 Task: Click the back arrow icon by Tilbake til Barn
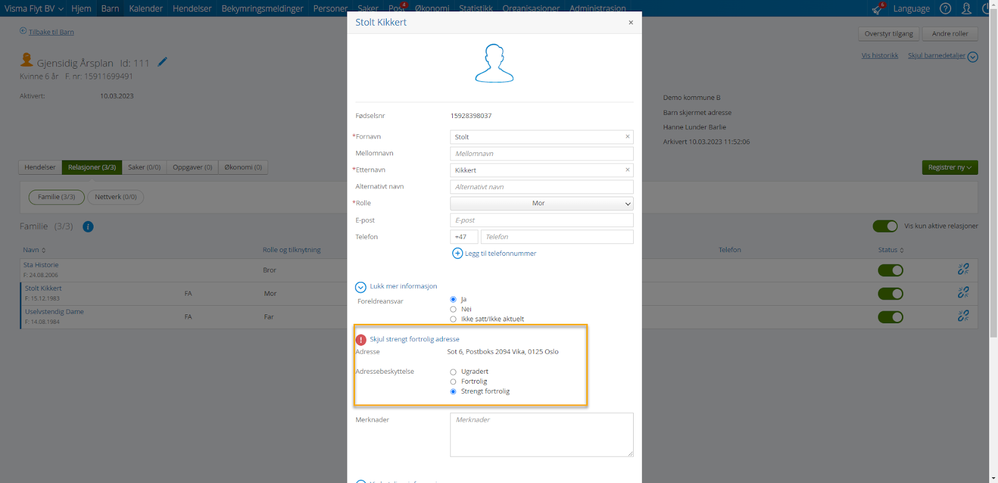pos(23,31)
